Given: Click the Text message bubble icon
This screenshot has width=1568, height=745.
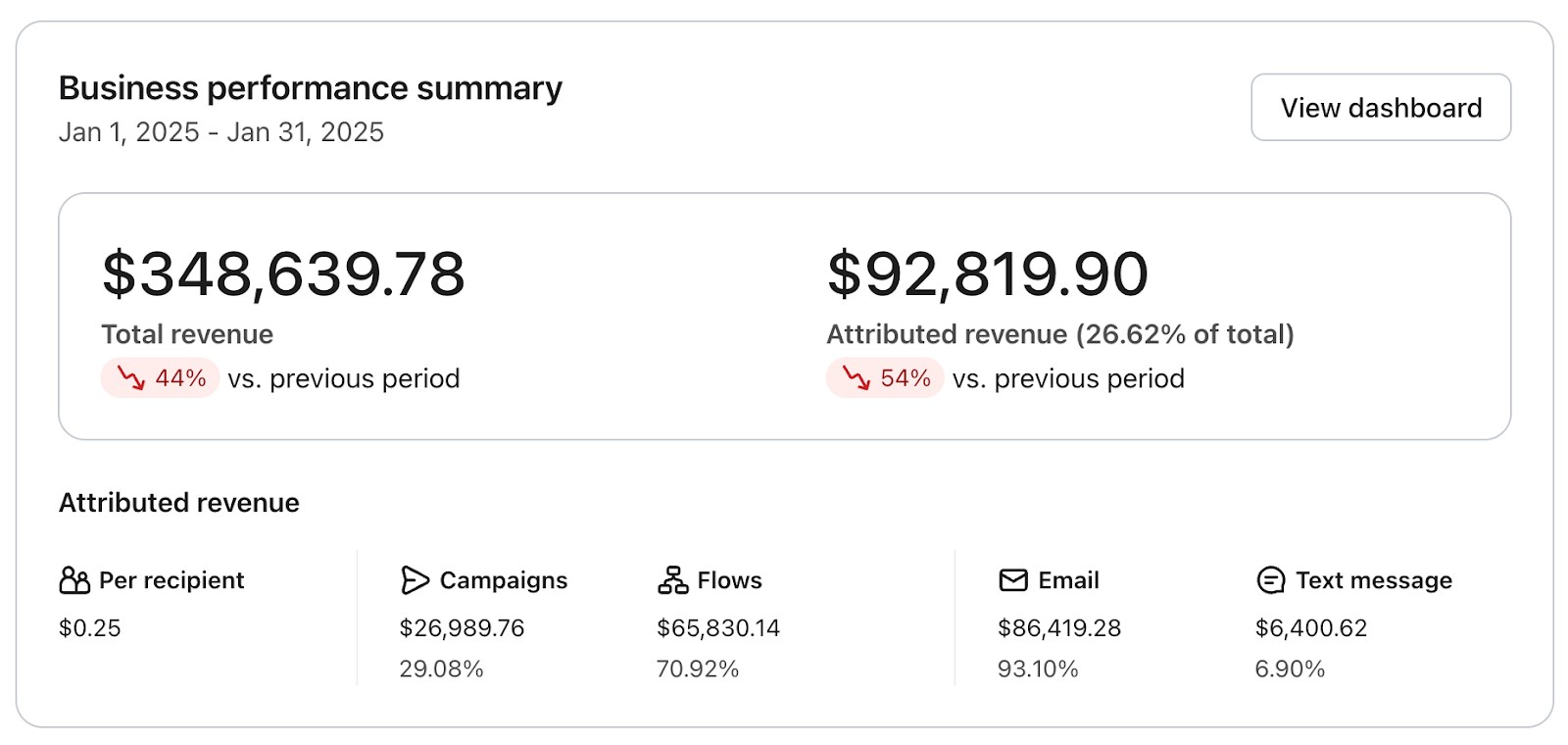Looking at the screenshot, I should click(x=1270, y=580).
